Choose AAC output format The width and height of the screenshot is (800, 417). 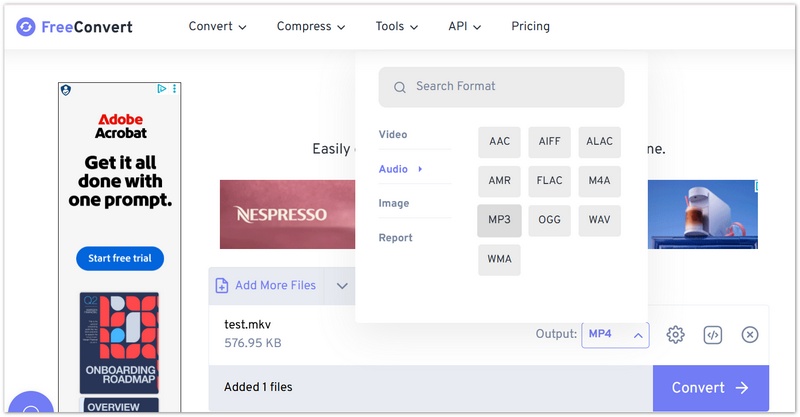[x=499, y=142]
